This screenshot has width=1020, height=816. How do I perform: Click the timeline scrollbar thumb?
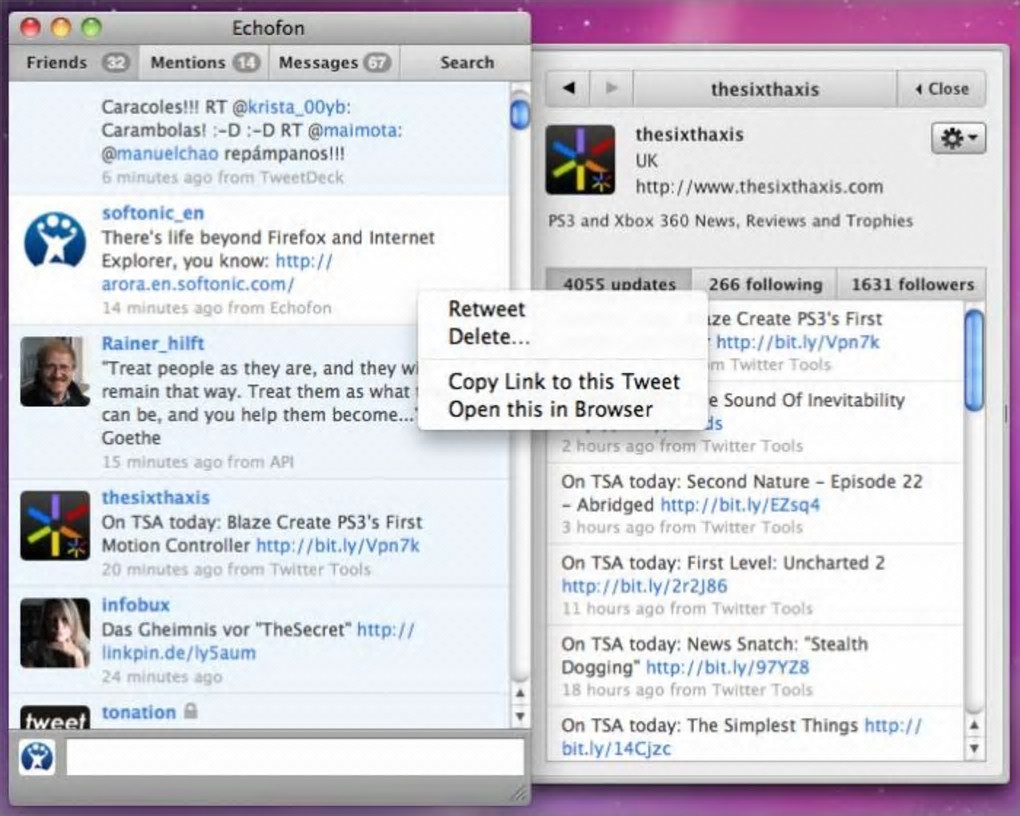point(520,114)
